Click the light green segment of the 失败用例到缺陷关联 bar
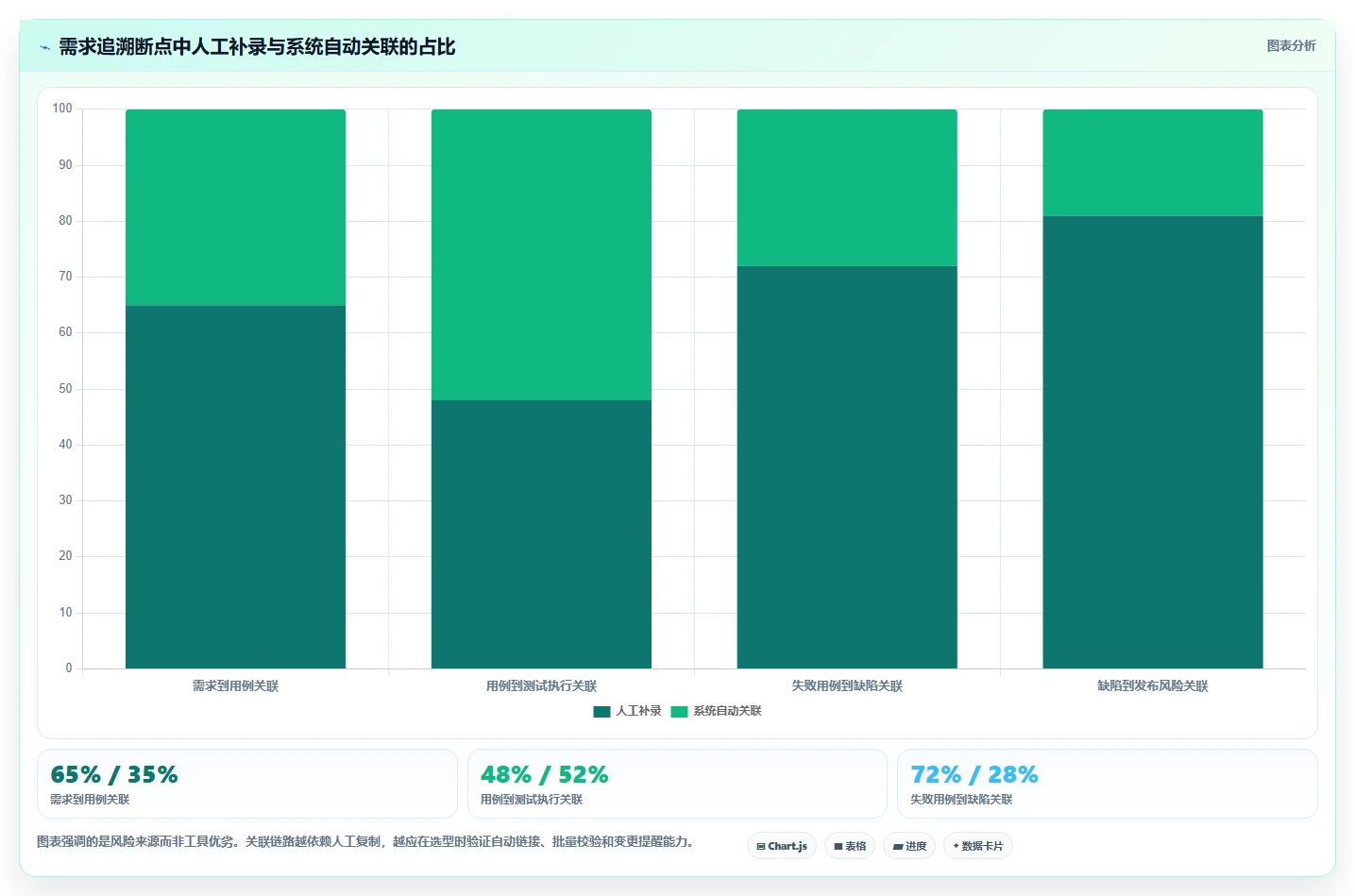The height and width of the screenshot is (896, 1355). (847, 188)
